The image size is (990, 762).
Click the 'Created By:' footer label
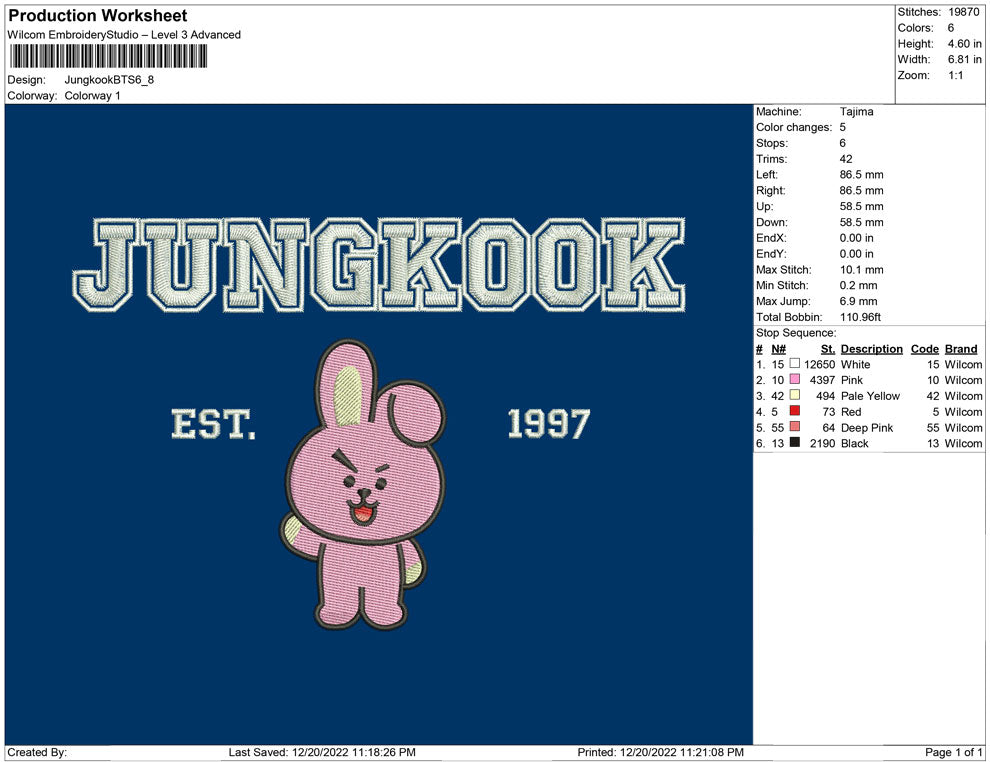[x=37, y=752]
